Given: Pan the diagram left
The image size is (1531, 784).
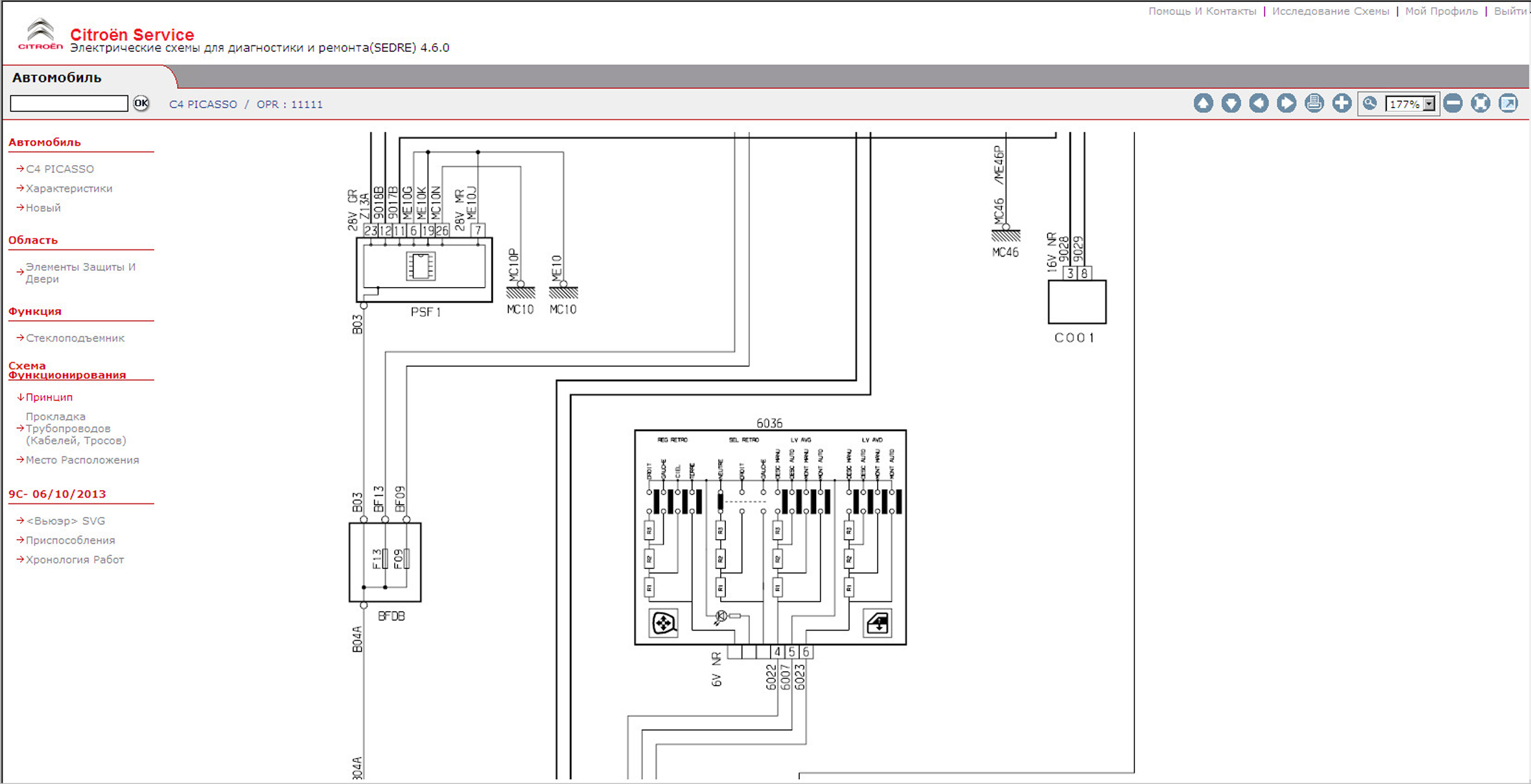Looking at the screenshot, I should point(1259,104).
